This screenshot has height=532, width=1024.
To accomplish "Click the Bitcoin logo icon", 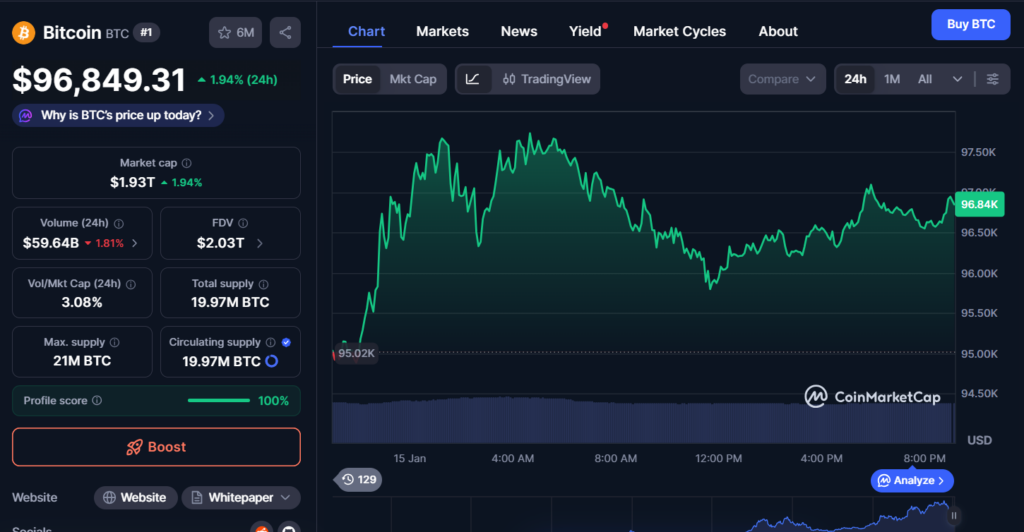I will [23, 33].
